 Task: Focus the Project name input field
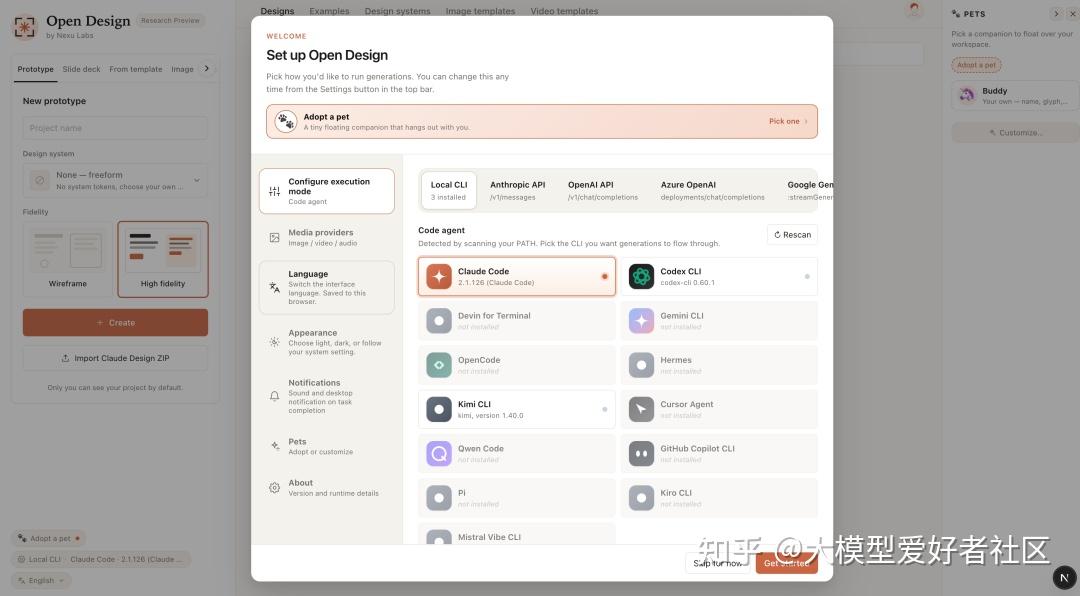click(115, 128)
